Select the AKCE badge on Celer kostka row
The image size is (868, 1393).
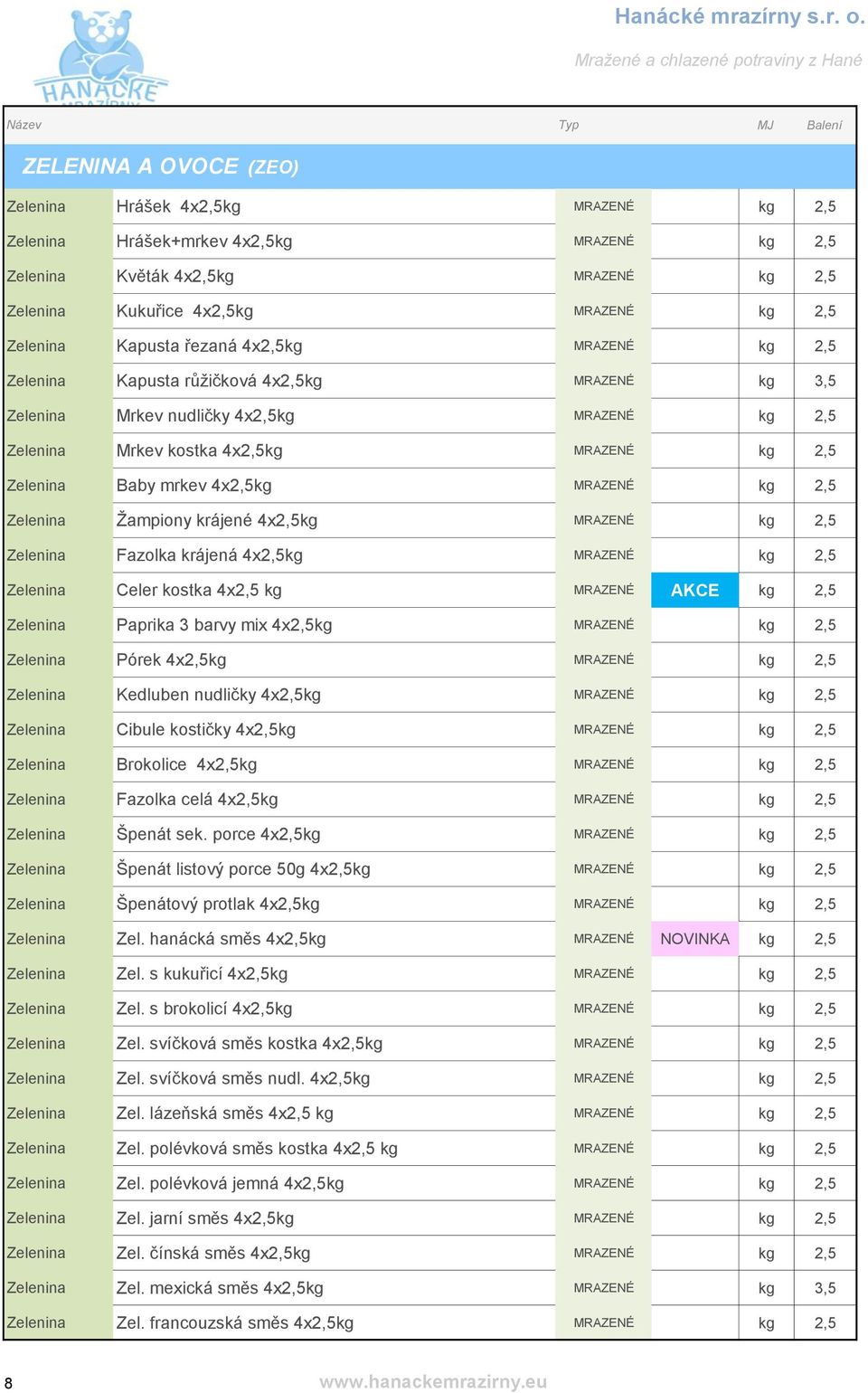(x=694, y=590)
